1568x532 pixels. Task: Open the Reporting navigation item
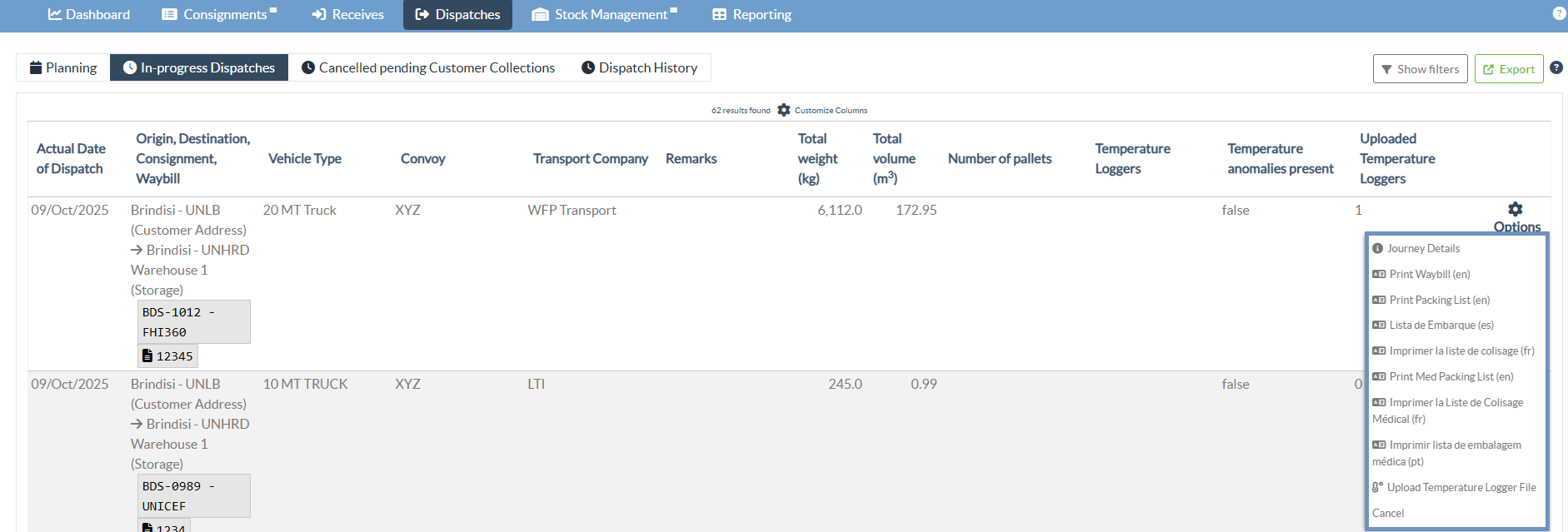pos(752,15)
